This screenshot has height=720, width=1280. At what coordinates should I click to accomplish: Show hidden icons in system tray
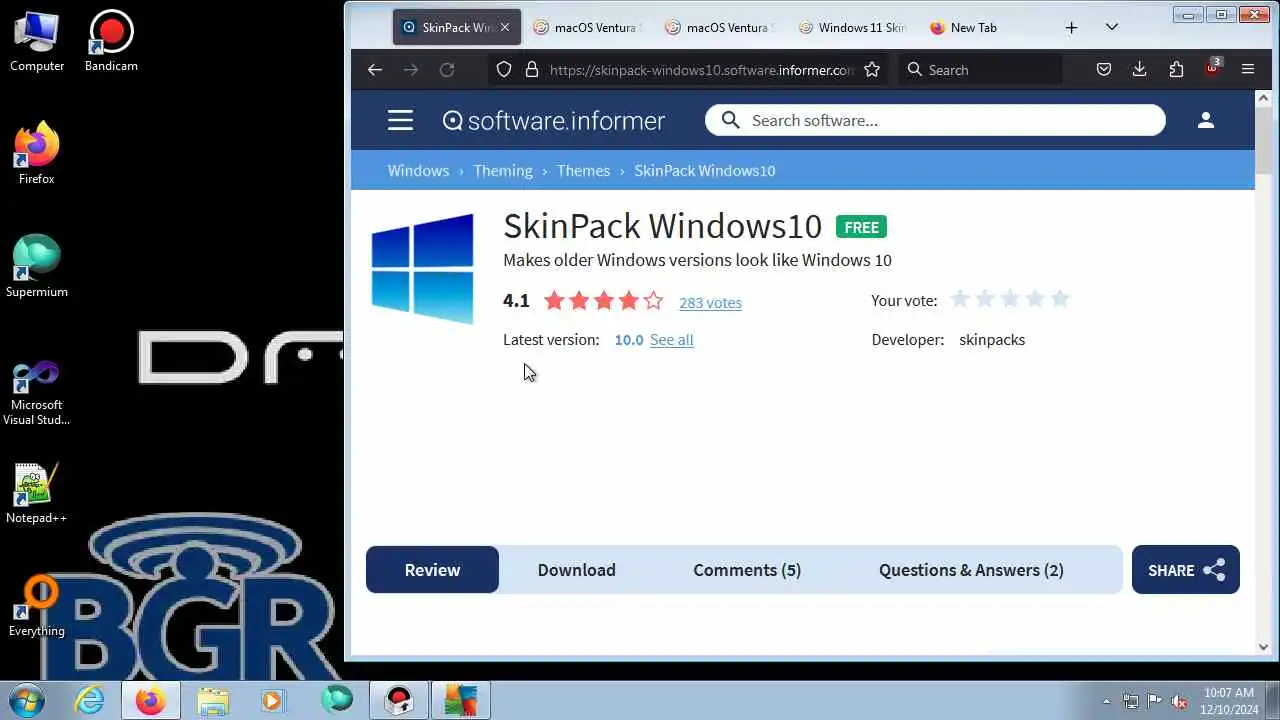click(x=1106, y=701)
